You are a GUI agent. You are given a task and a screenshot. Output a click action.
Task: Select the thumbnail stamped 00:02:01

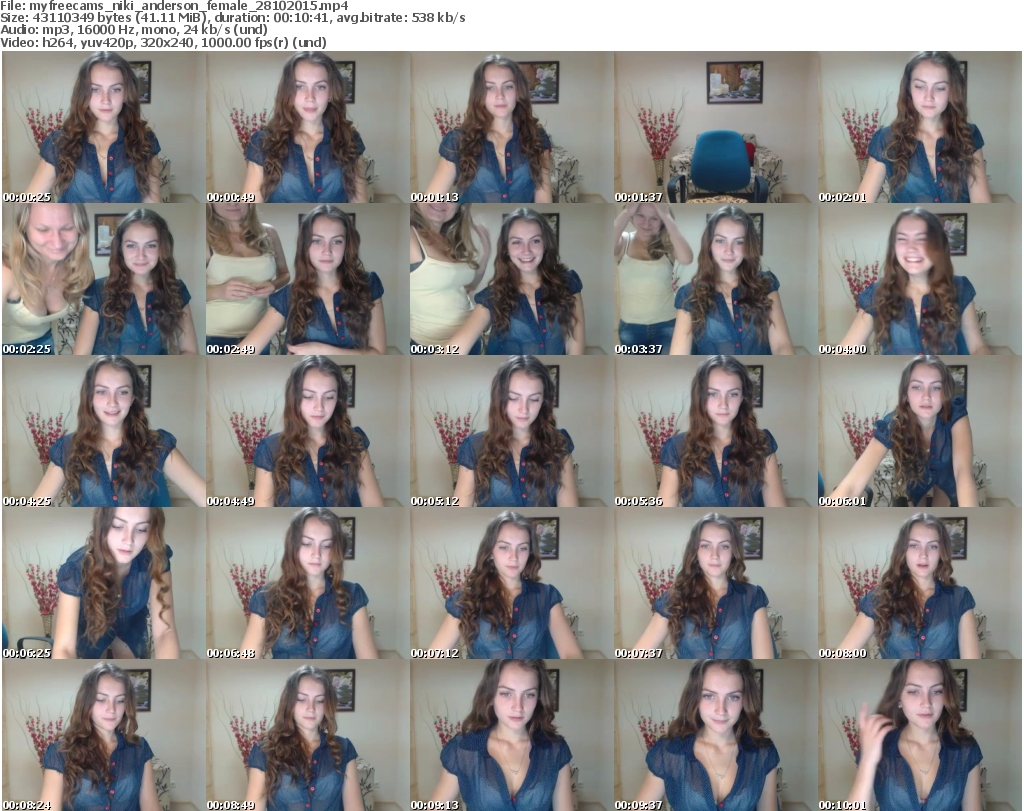click(920, 127)
